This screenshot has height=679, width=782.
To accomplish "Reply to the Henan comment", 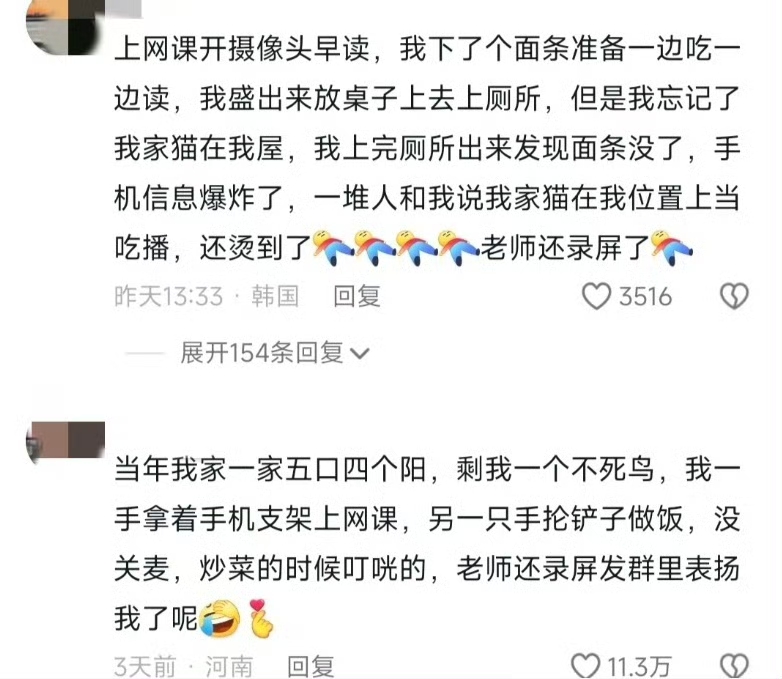I will point(311,667).
